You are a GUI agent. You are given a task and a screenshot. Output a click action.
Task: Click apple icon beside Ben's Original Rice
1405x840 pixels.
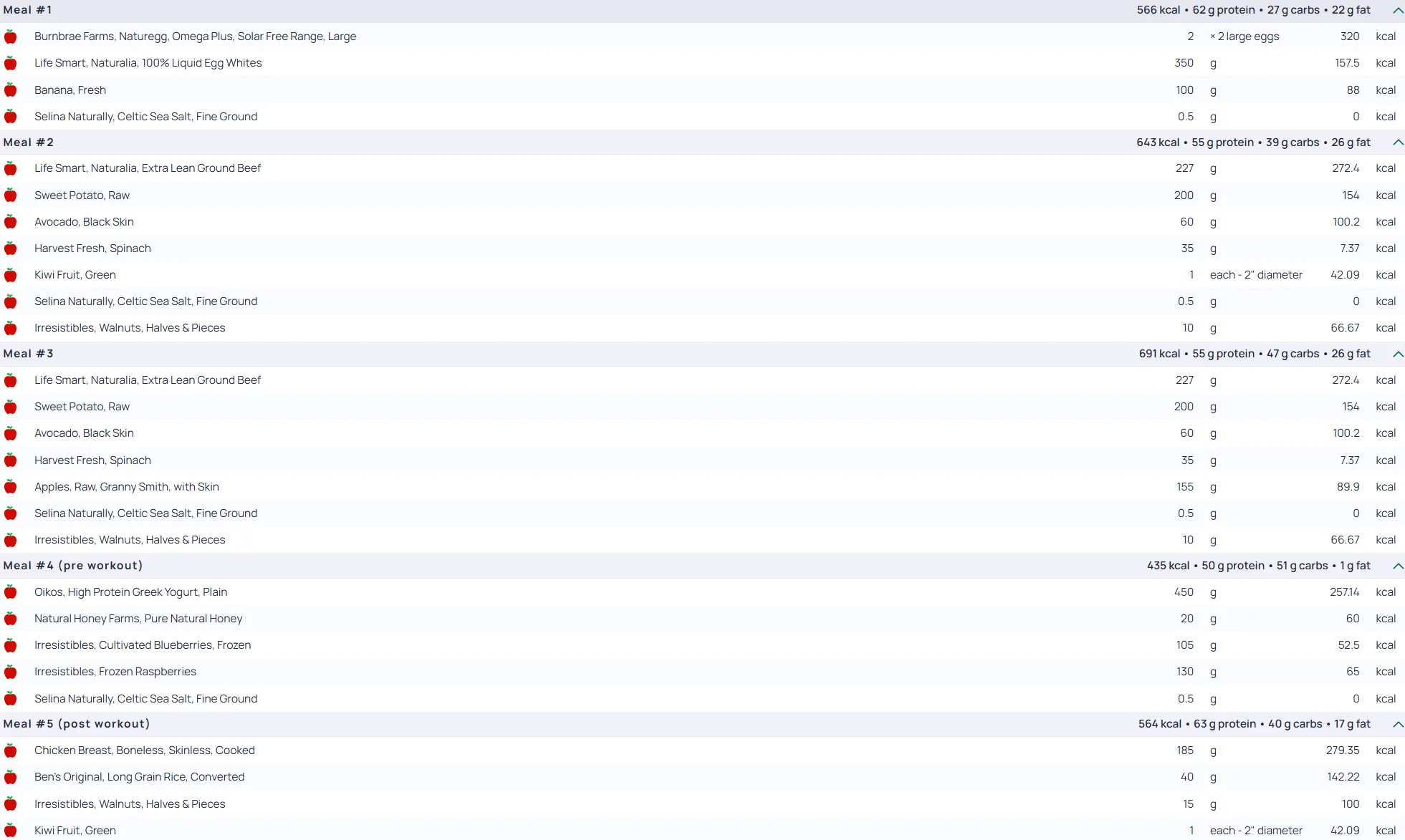pos(11,777)
